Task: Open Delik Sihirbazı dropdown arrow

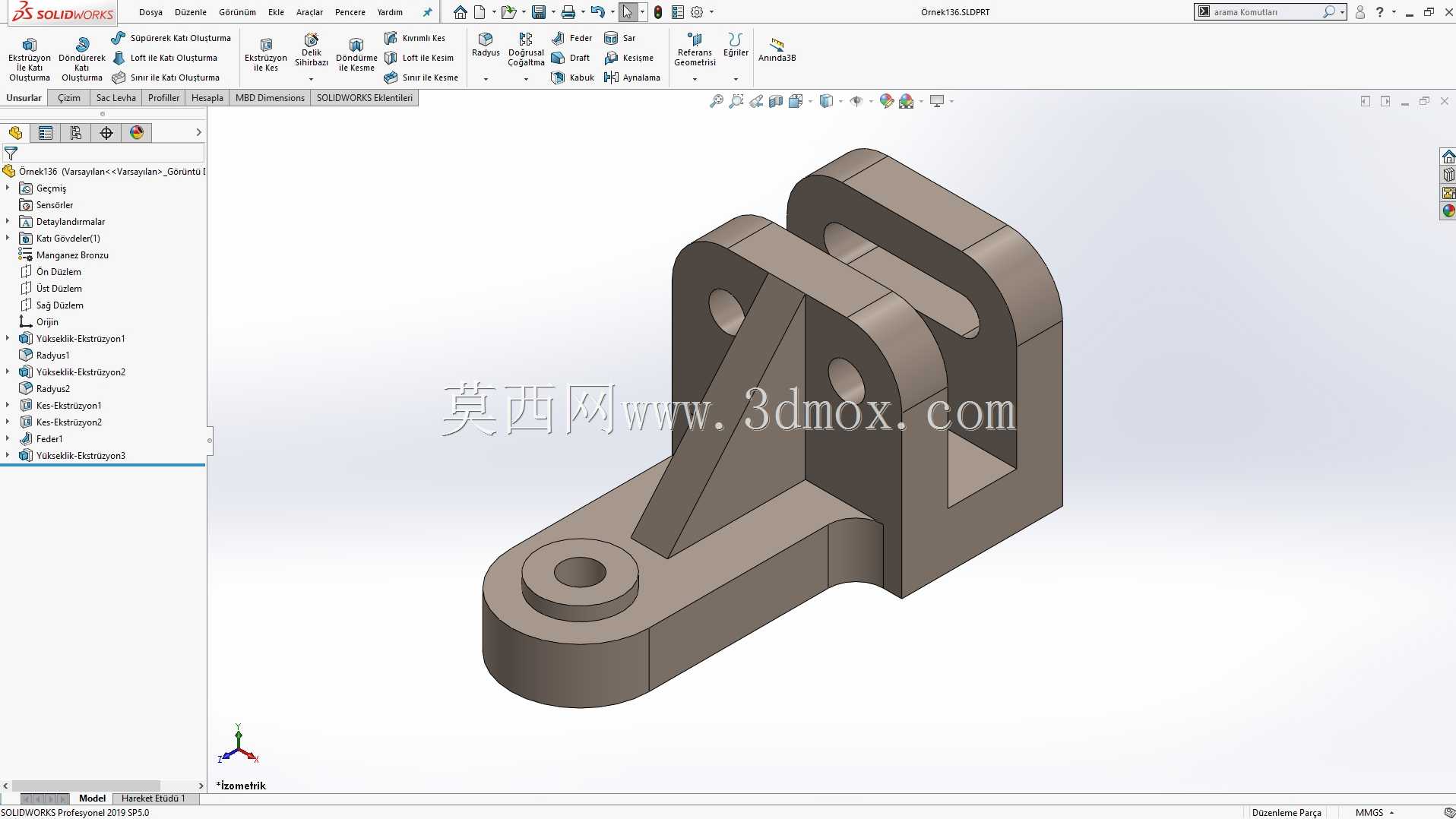Action: pyautogui.click(x=311, y=79)
